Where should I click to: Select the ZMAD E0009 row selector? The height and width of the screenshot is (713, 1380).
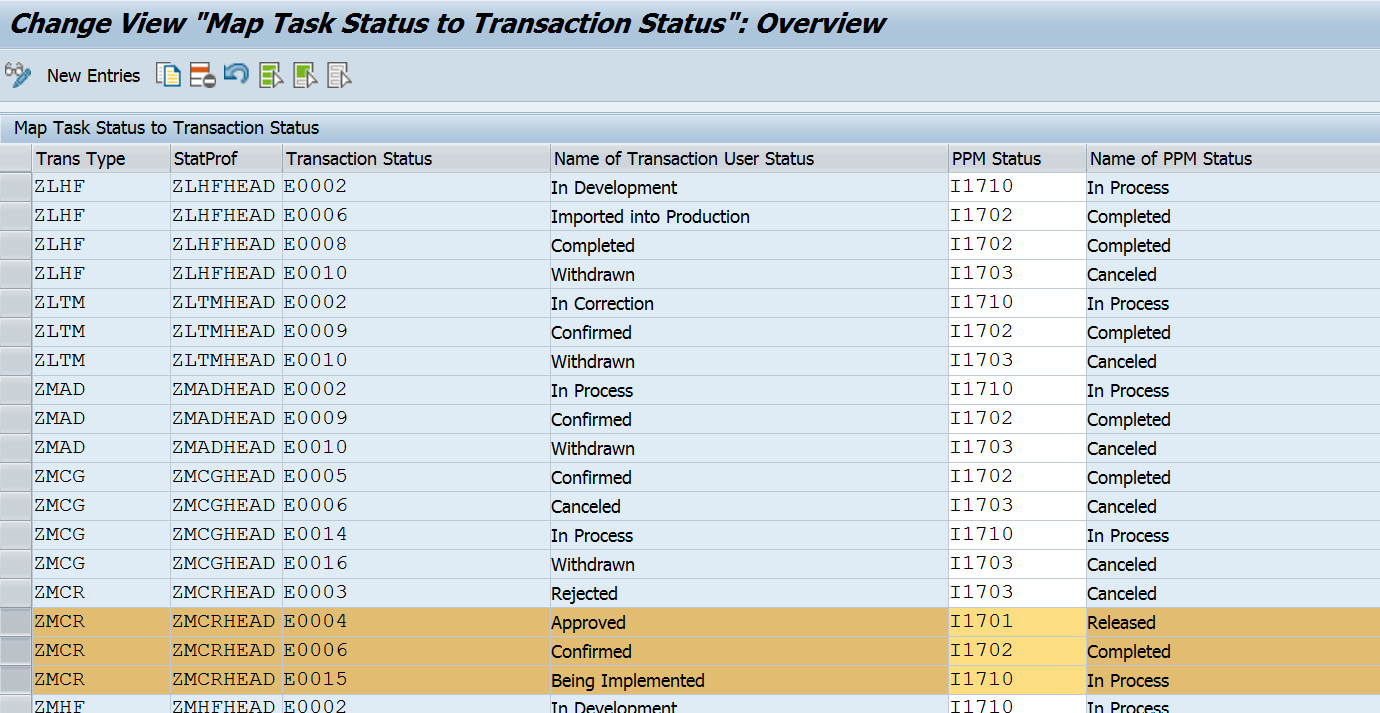14,419
